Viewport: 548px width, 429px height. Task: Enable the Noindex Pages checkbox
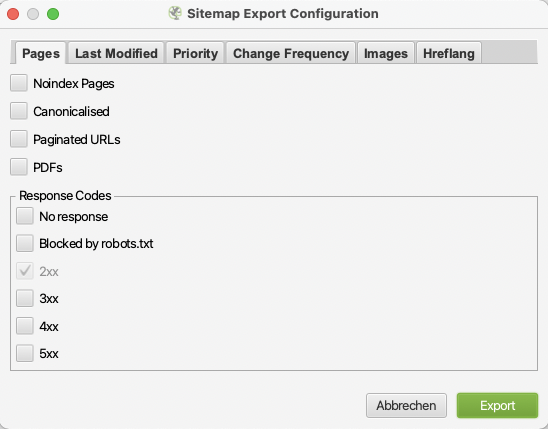[x=19, y=83]
